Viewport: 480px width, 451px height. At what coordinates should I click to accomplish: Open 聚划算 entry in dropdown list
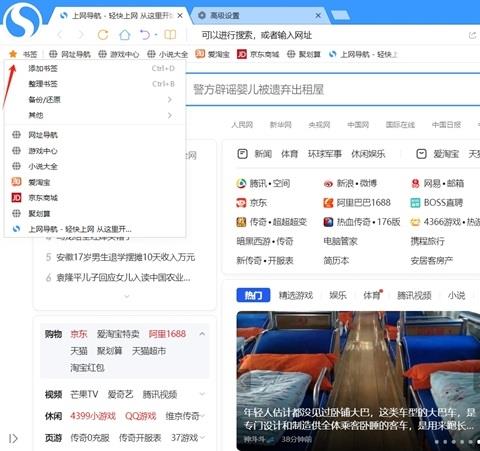click(x=95, y=213)
